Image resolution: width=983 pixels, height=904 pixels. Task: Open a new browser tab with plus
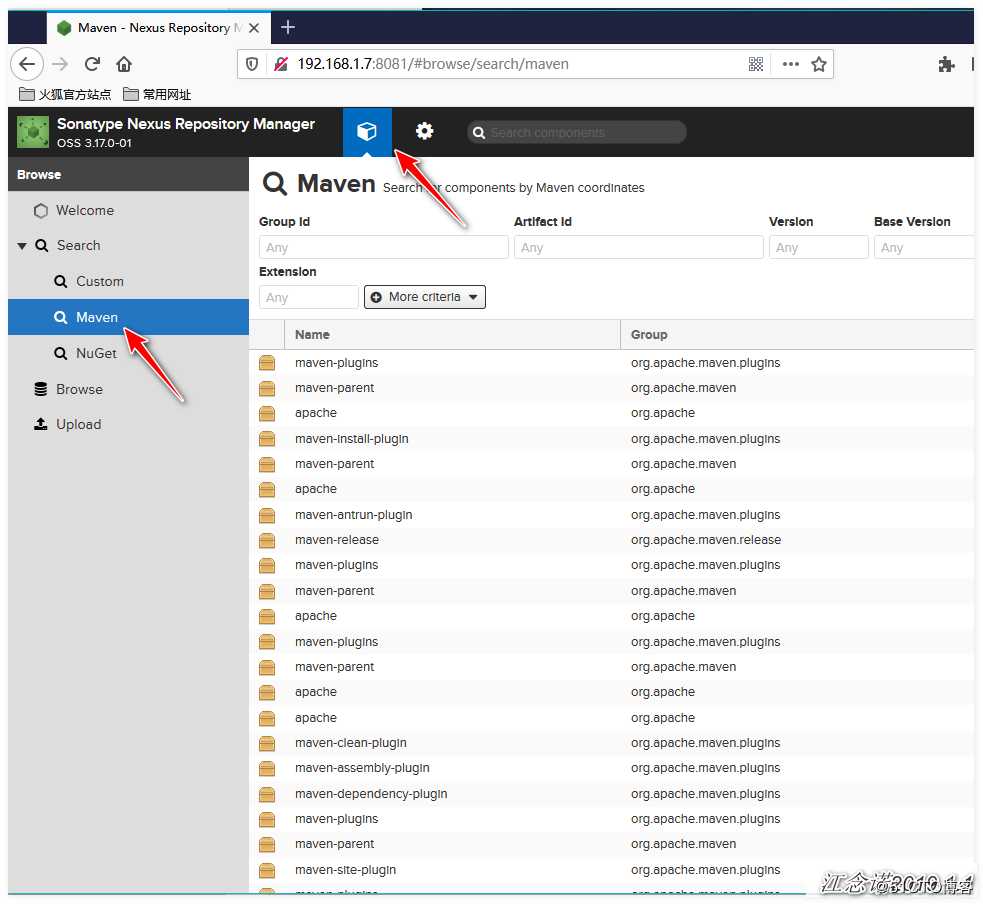(x=288, y=28)
